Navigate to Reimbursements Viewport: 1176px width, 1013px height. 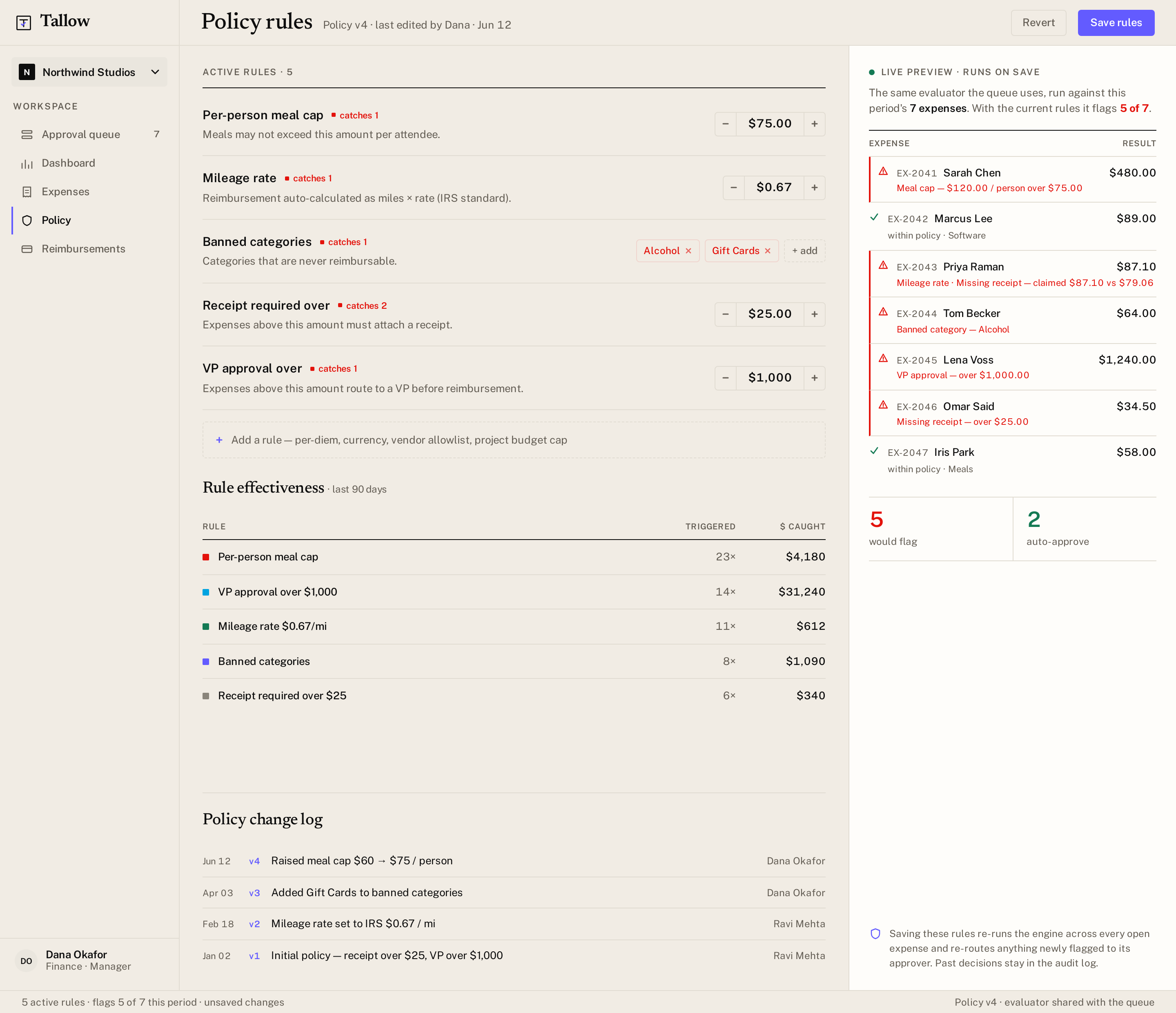coord(90,249)
